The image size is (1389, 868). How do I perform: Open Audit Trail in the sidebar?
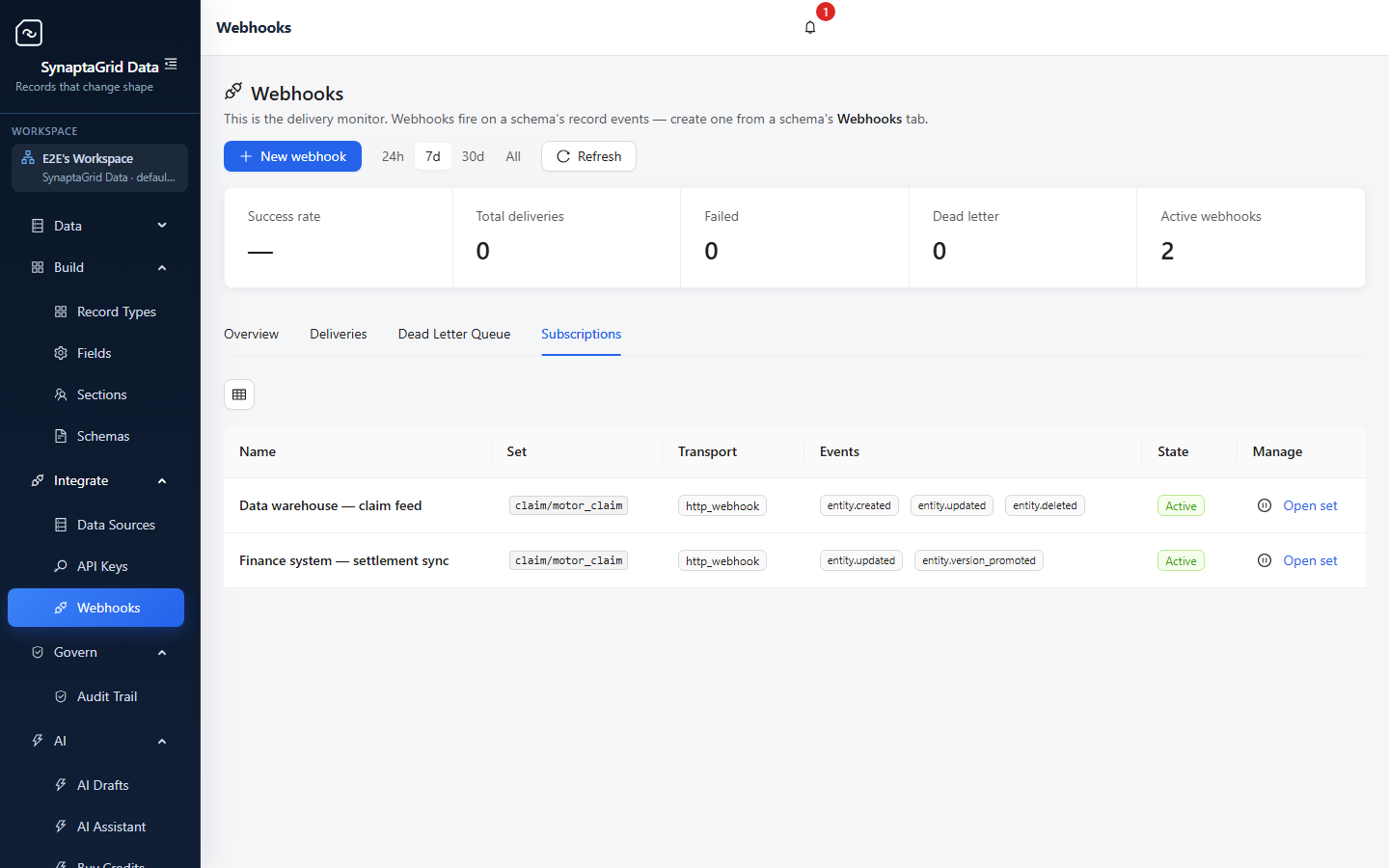point(95,696)
